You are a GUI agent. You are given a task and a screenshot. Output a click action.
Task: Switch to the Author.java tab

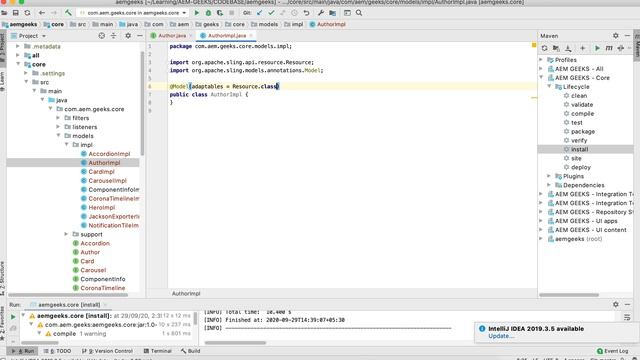[x=172, y=36]
